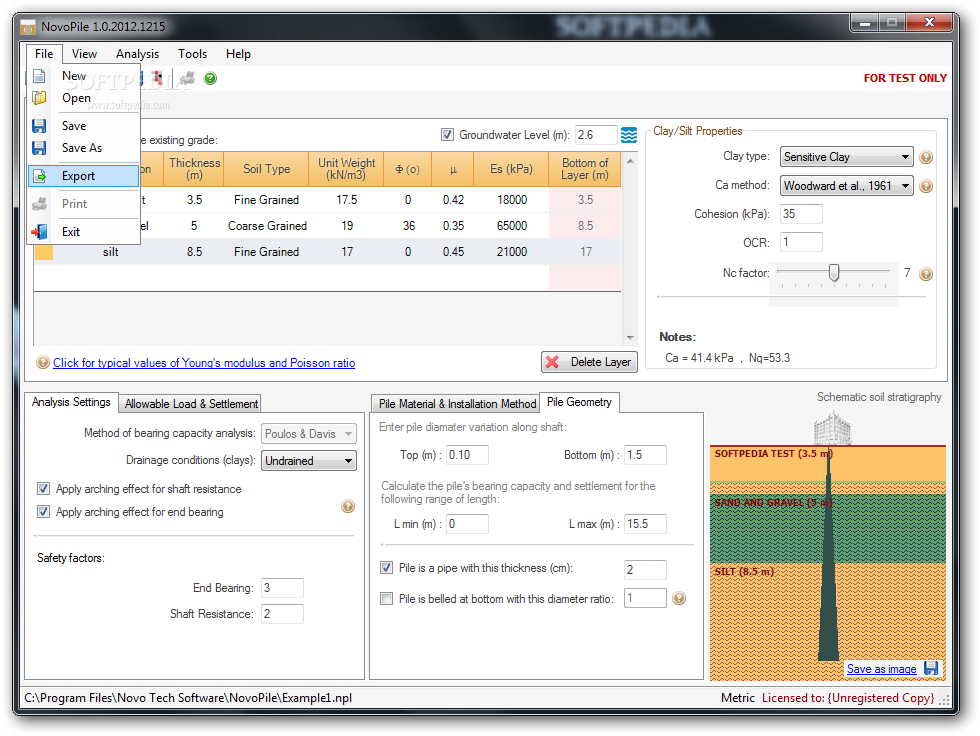Select the Coarse Grained soil type cell
Screen dimensions: 980x736
tap(267, 226)
